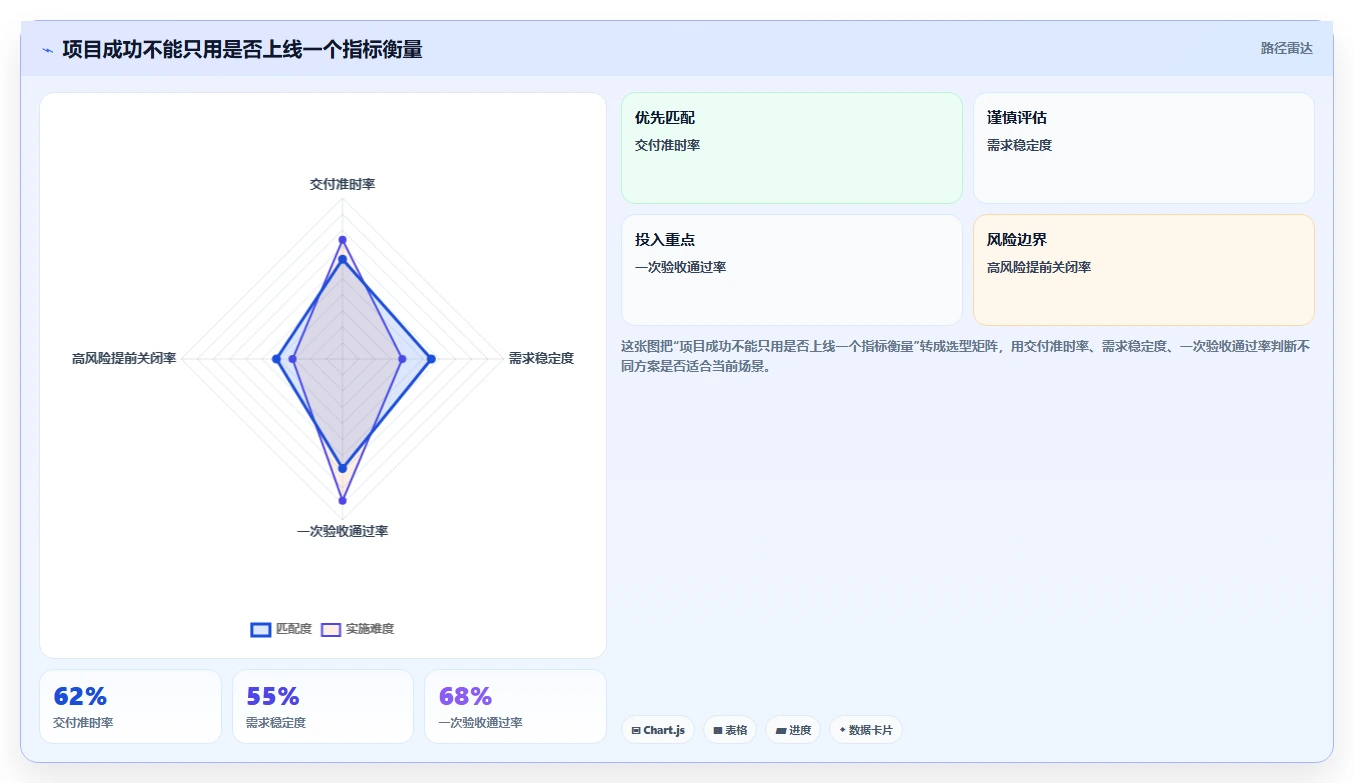Click the page title 项目成功不能只用是否上线一个指标衡量
Image resolution: width=1354 pixels, height=783 pixels.
[242, 49]
